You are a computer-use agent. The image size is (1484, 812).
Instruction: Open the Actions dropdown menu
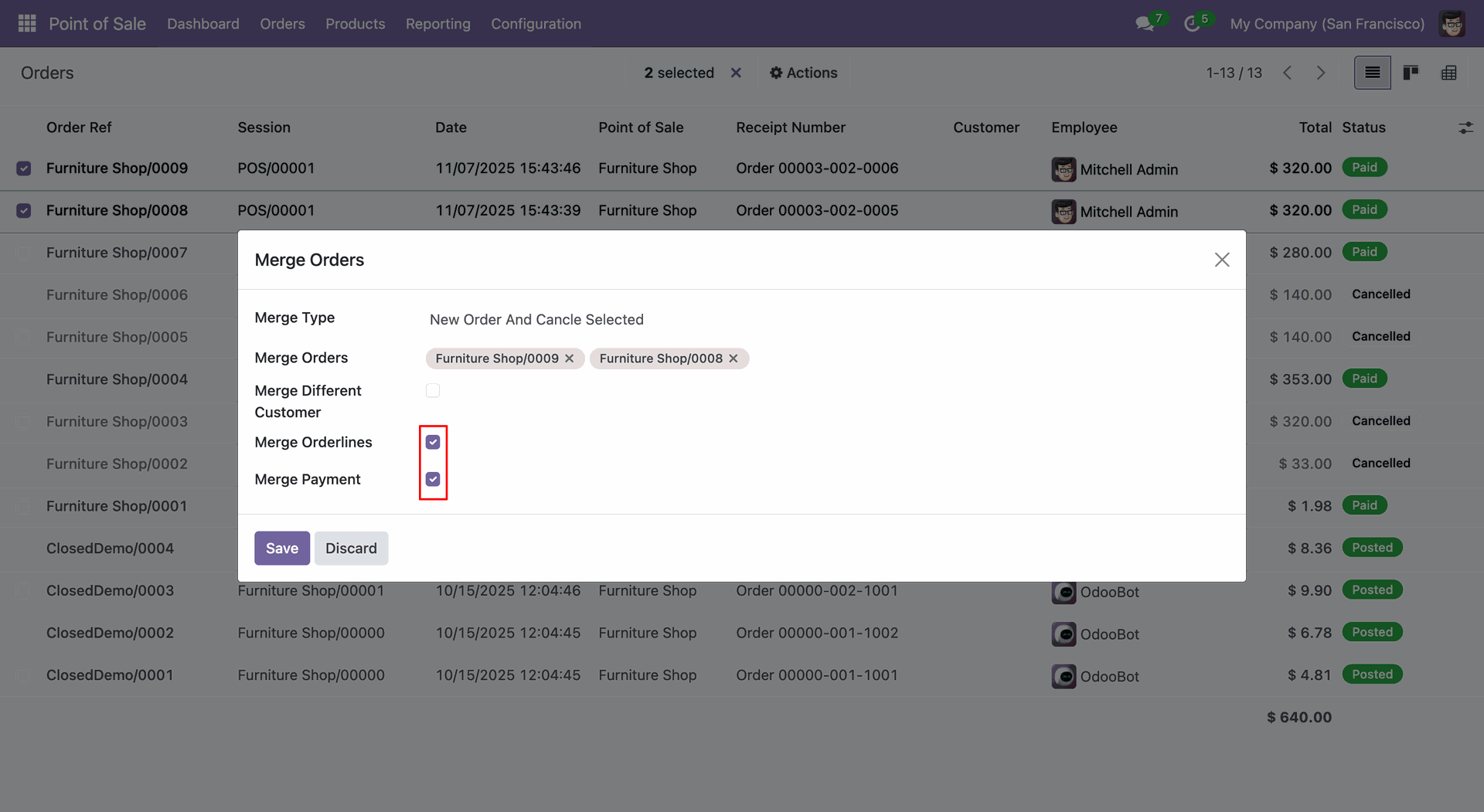click(803, 73)
